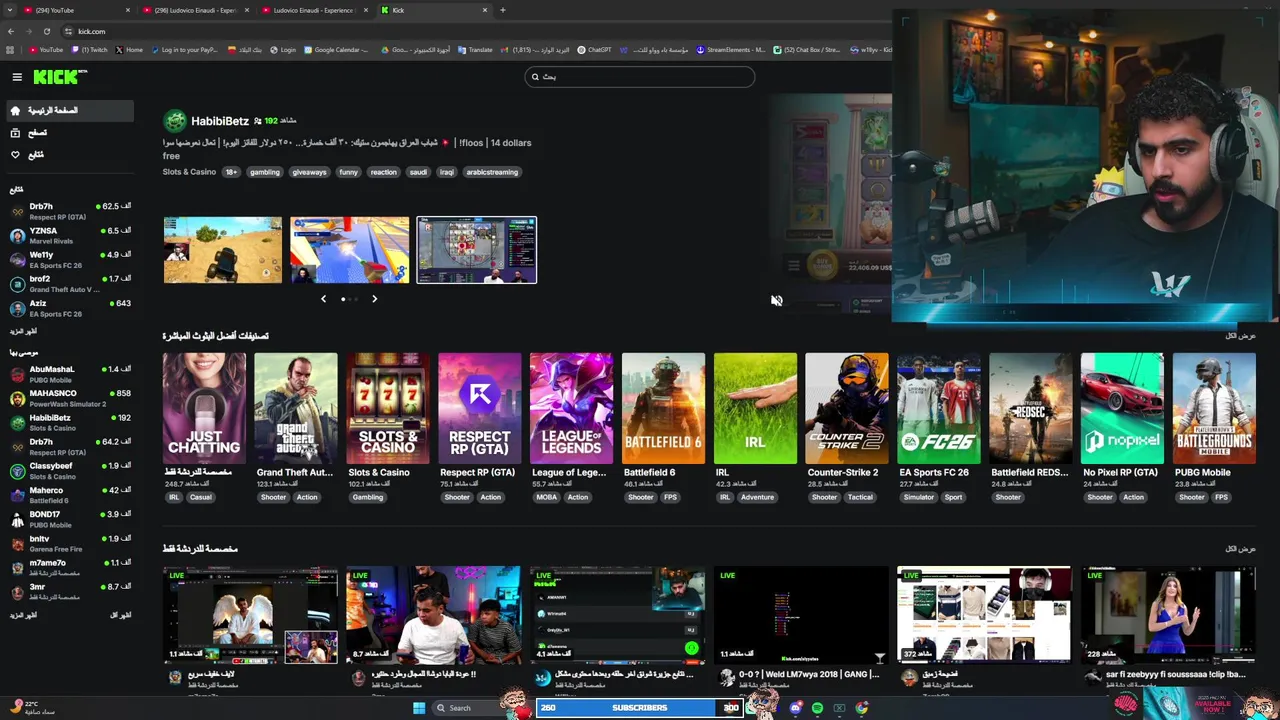Screen dimensions: 1280x720
Task: Go to next featured stream carousel arrow
Action: coord(374,298)
